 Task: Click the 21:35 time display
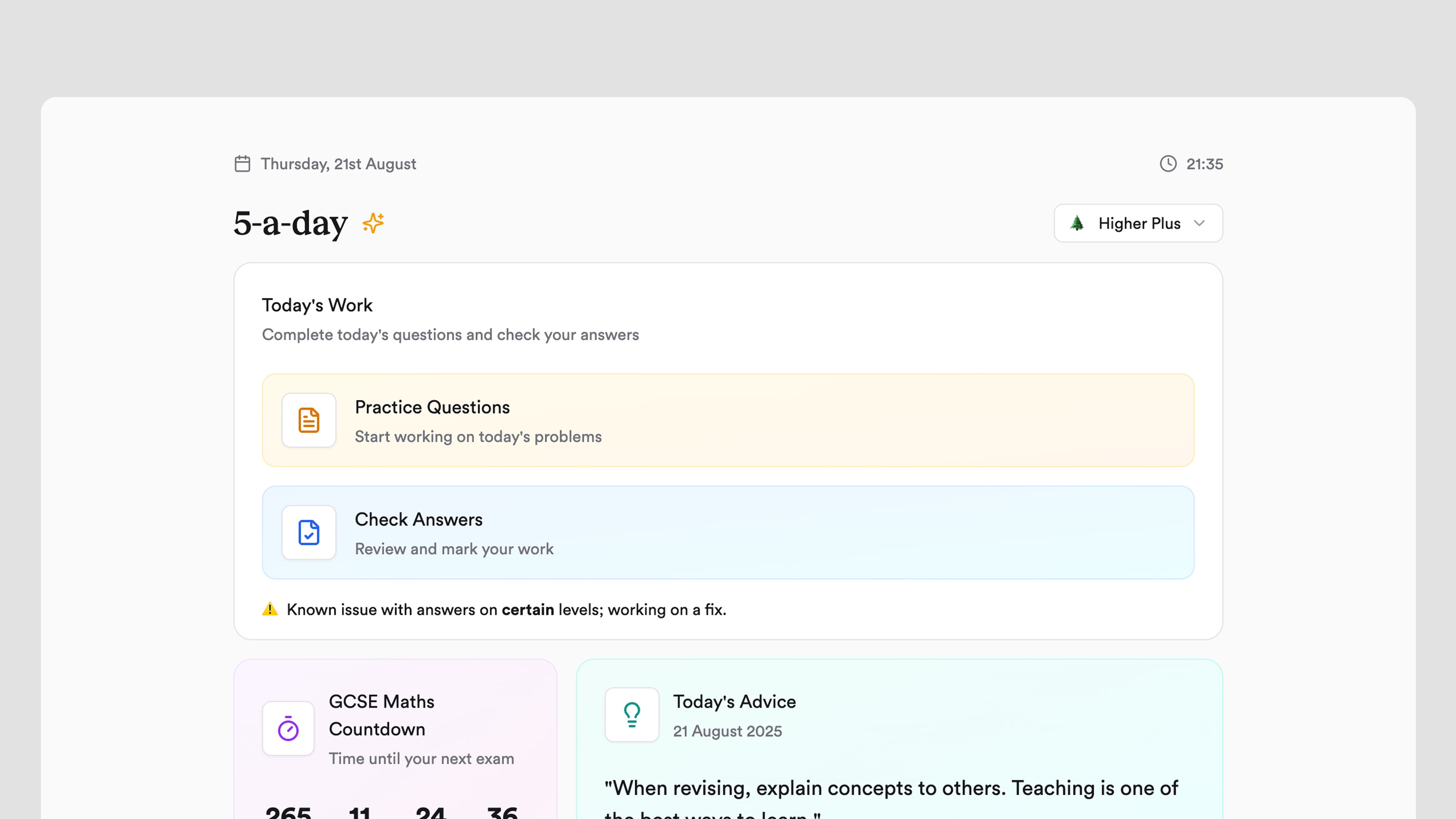1205,164
